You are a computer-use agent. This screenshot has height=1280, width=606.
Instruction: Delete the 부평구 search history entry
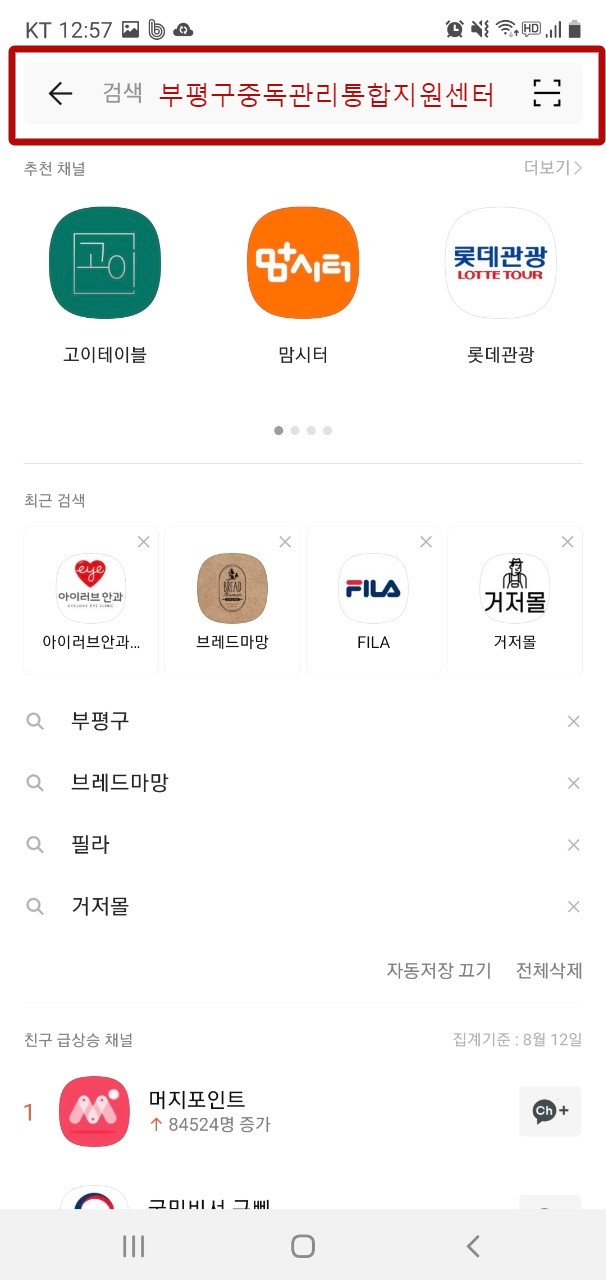pos(574,721)
